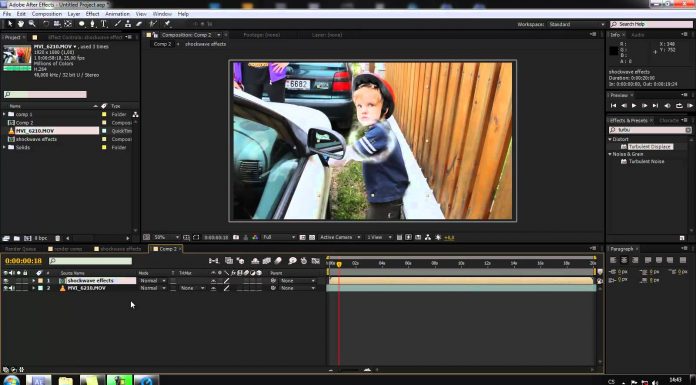Select the Type text tool
The image size is (696, 385).
(103, 24)
